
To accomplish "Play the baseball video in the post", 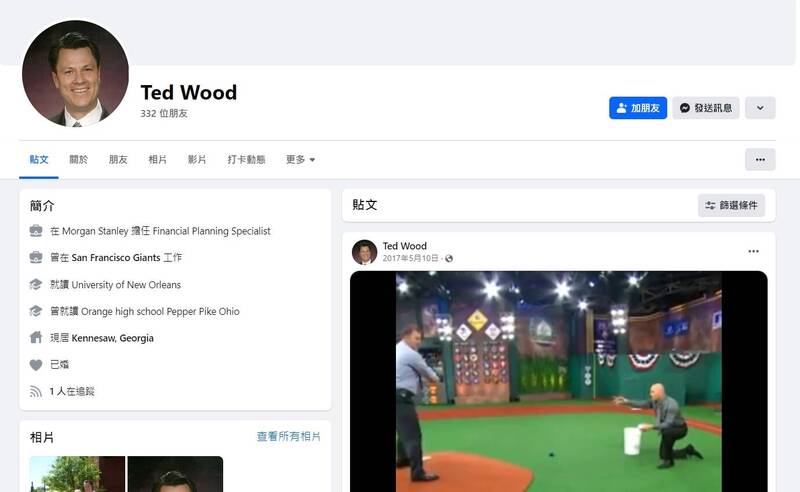I will pos(558,380).
